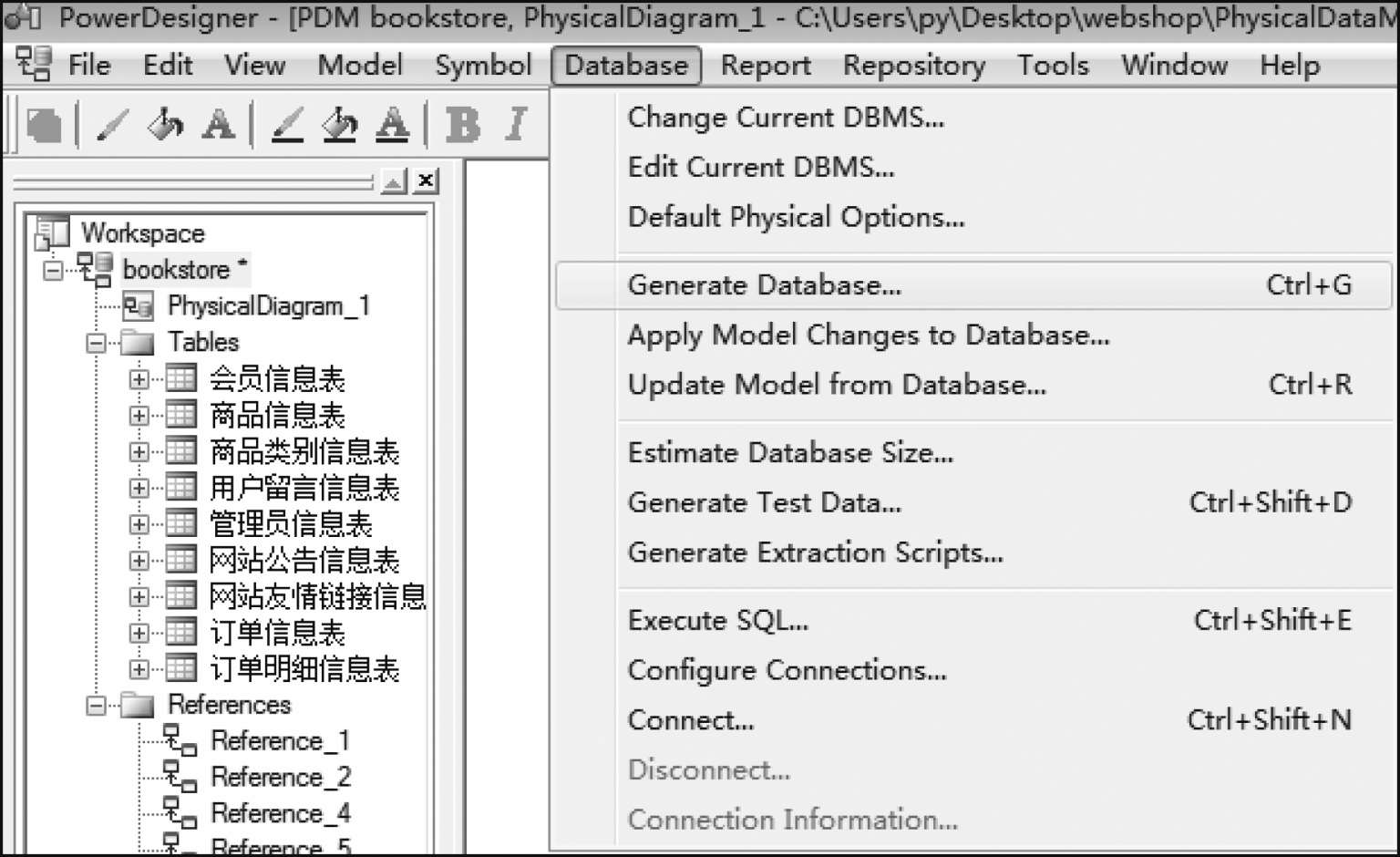1400x857 pixels.
Task: Collapse the bookstore model node
Action: coord(54,271)
